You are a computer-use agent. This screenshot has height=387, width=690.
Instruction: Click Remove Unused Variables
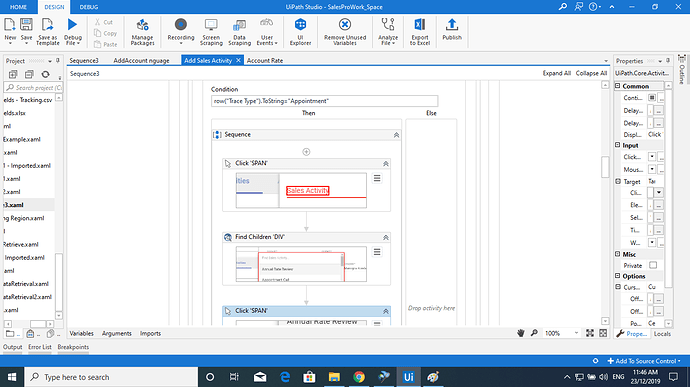345,32
